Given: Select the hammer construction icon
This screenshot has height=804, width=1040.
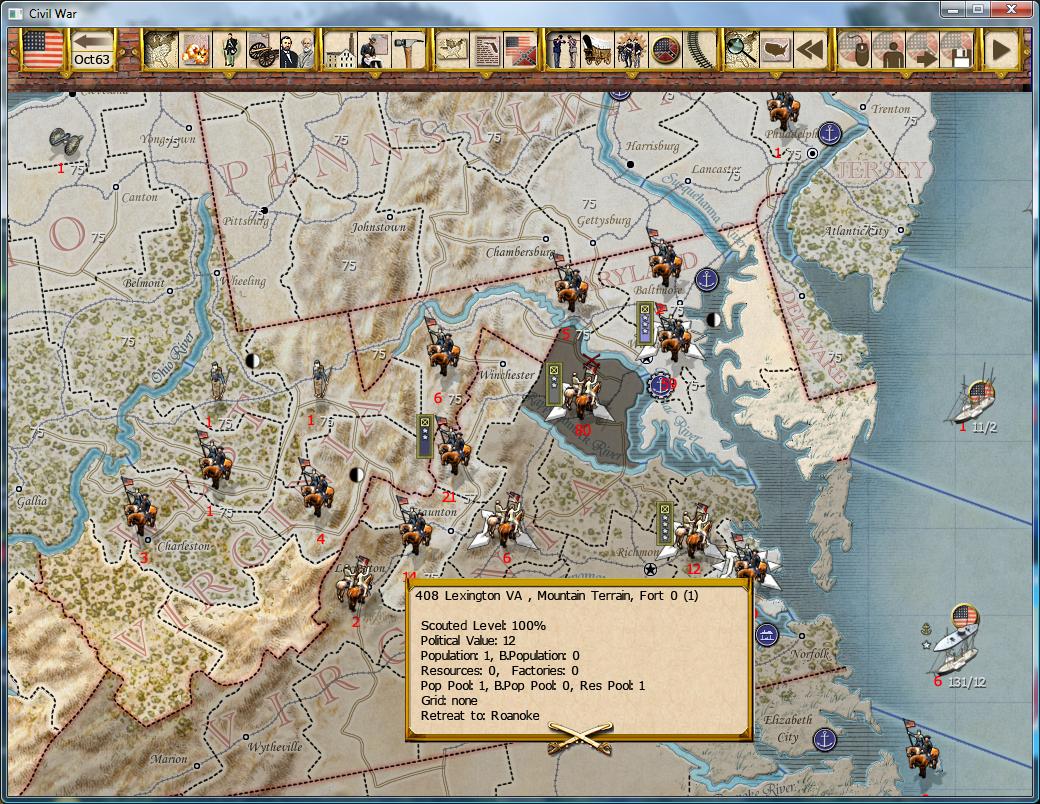Looking at the screenshot, I should click(x=408, y=49).
